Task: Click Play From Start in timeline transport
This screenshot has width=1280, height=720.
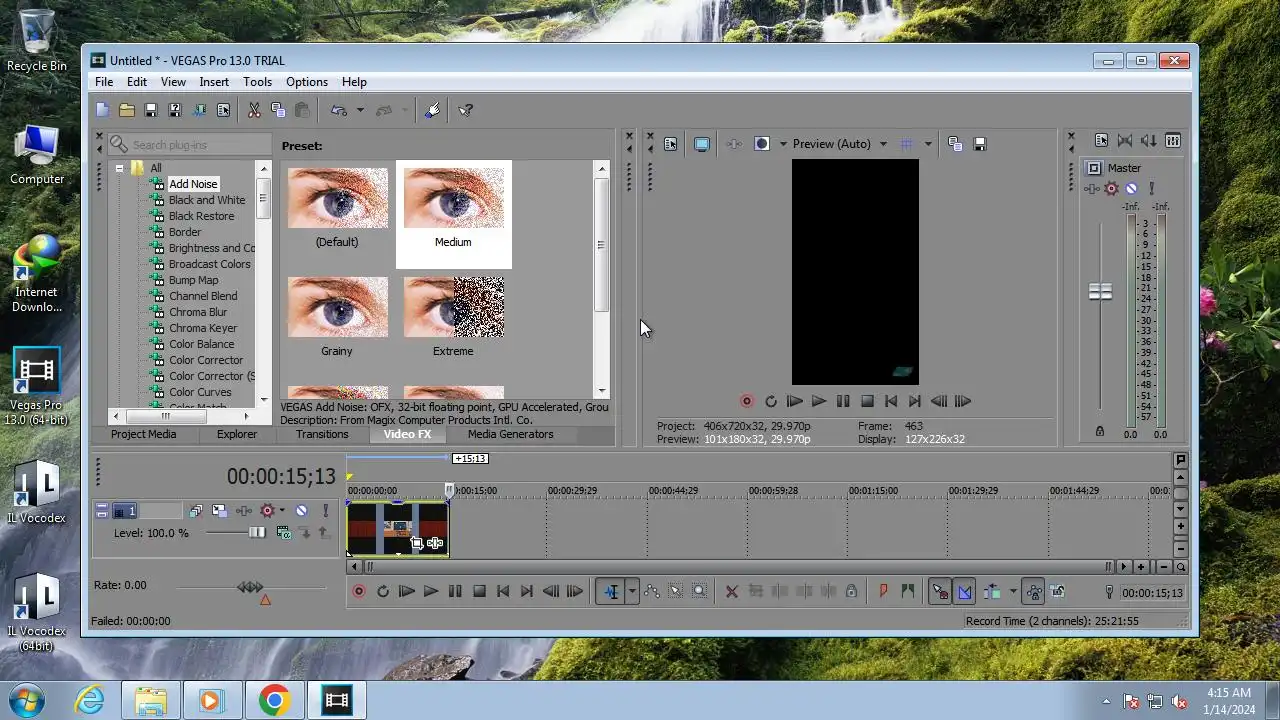Action: click(407, 592)
